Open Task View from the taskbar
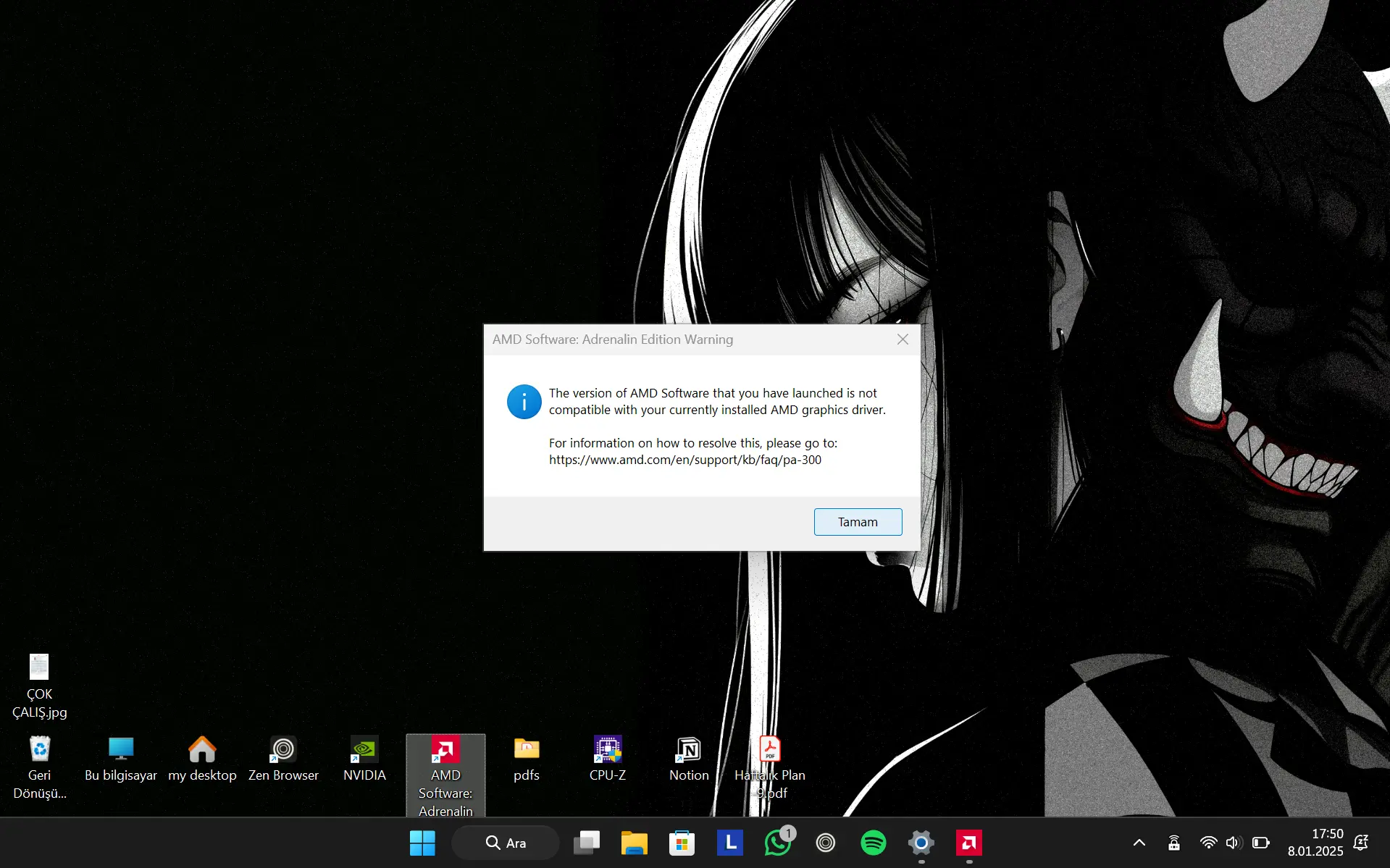The height and width of the screenshot is (868, 1390). (587, 843)
